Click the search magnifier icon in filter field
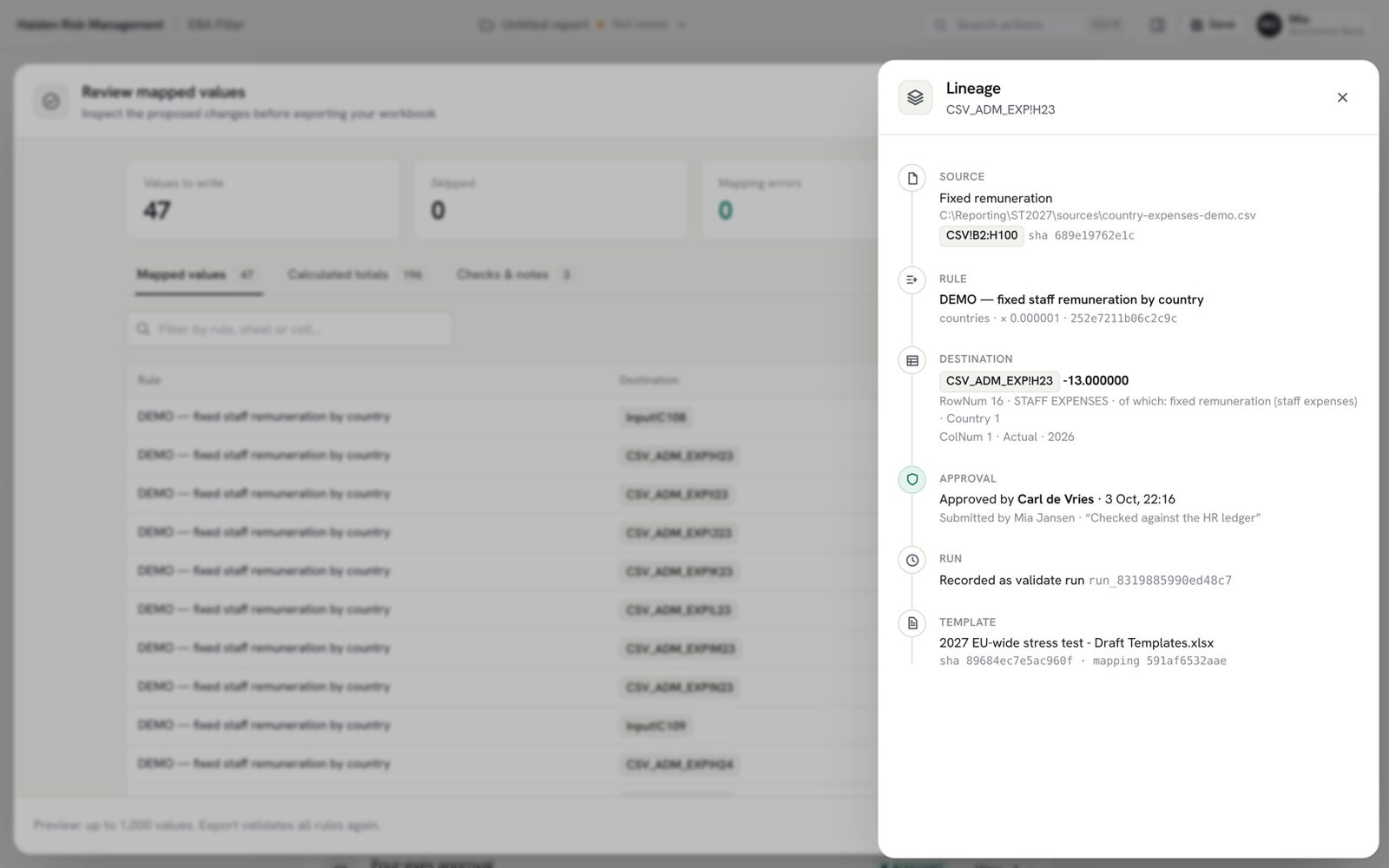This screenshot has height=868, width=1389. tap(143, 329)
